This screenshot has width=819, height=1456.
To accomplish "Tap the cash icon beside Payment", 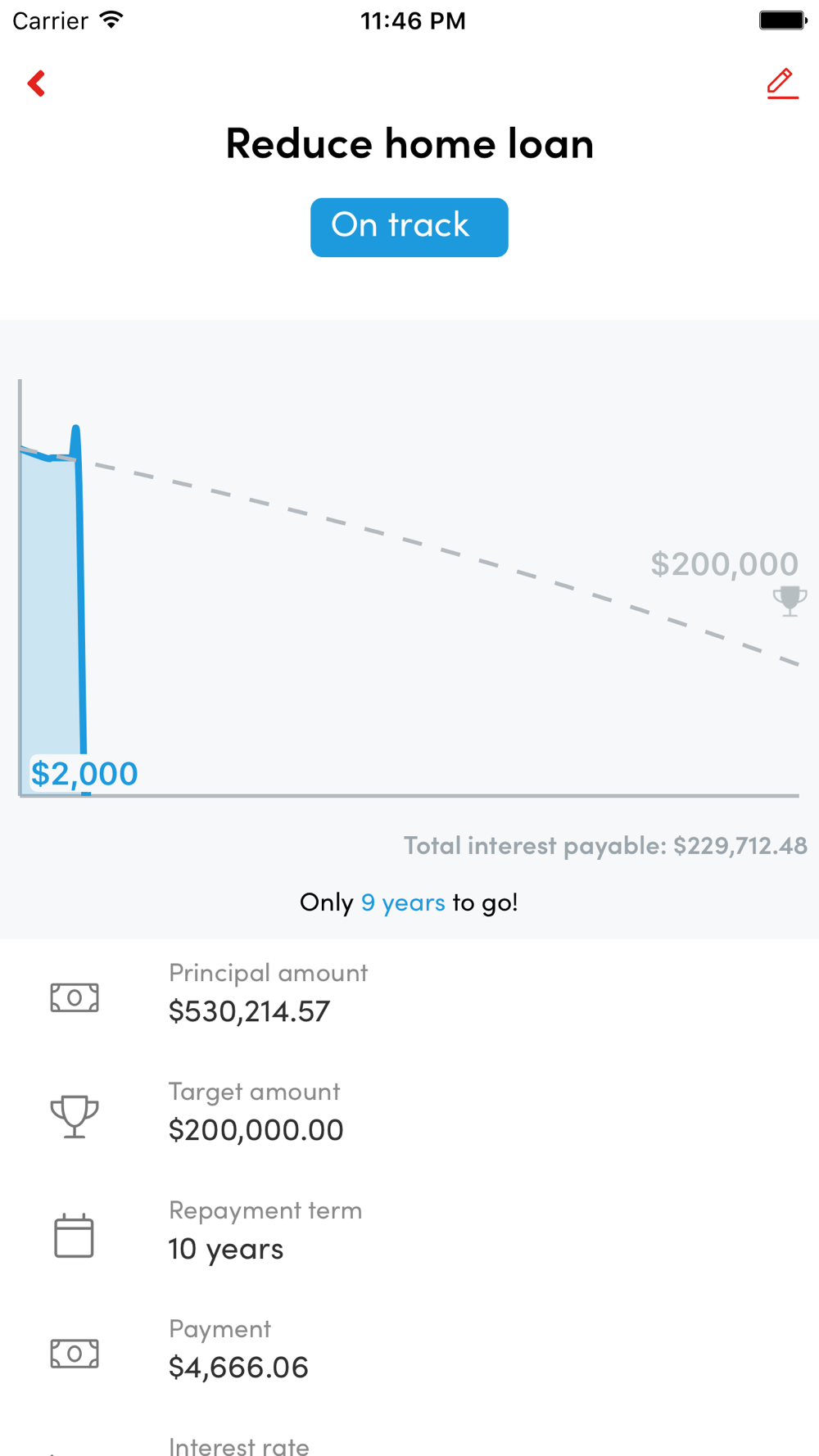I will [75, 1354].
